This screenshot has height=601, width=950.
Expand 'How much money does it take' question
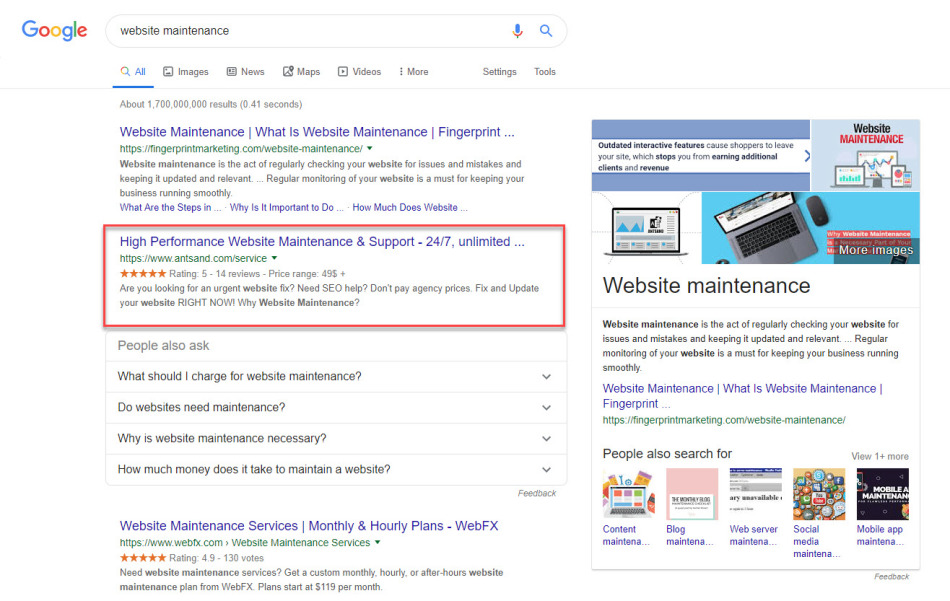pos(335,470)
